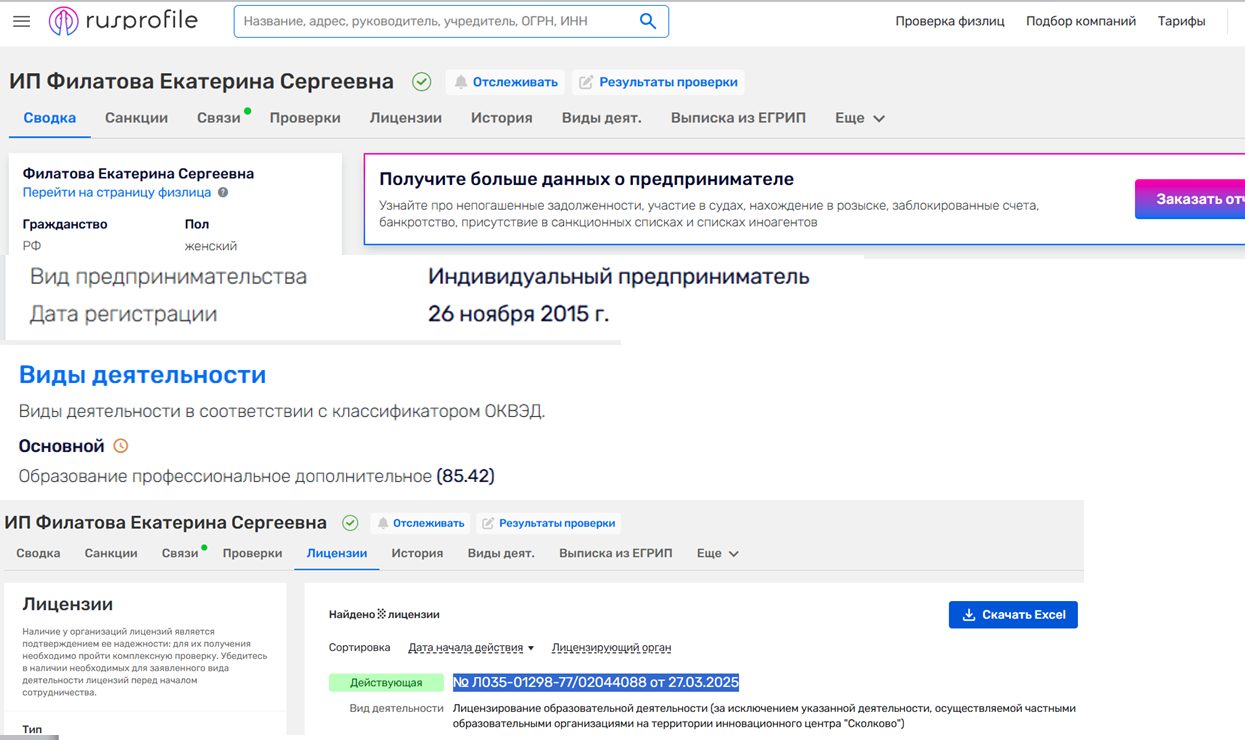Open Перейти на страницу физлица link
This screenshot has width=1245, height=740.
click(117, 192)
